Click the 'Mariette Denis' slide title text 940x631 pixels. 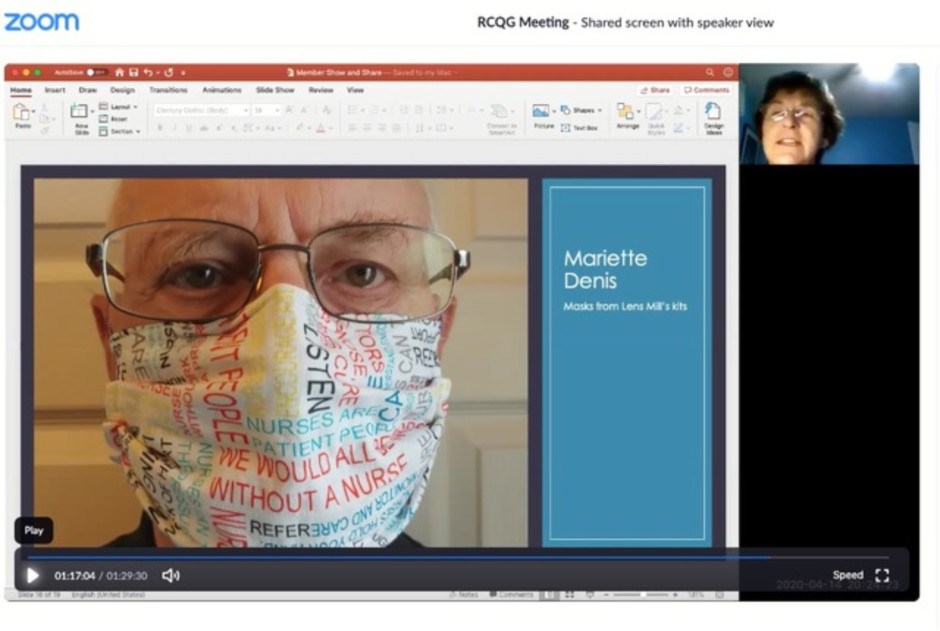click(605, 269)
